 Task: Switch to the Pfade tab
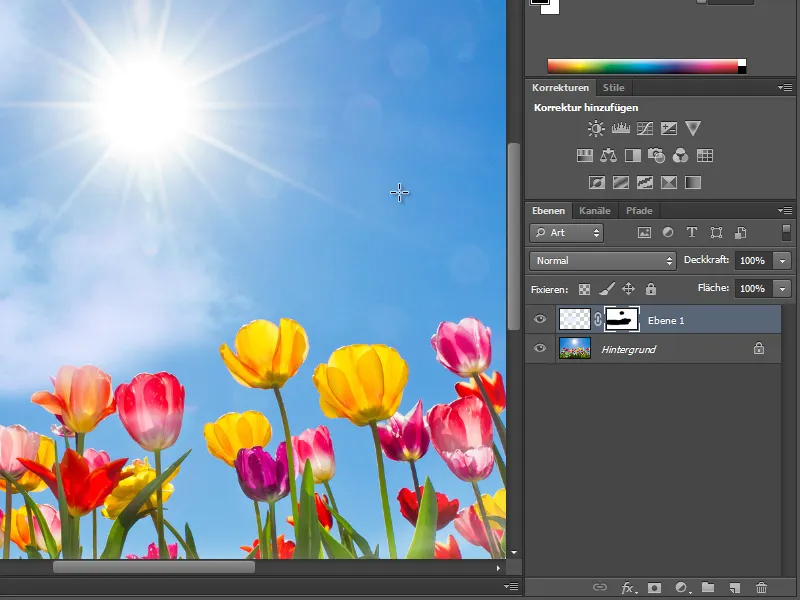(639, 210)
